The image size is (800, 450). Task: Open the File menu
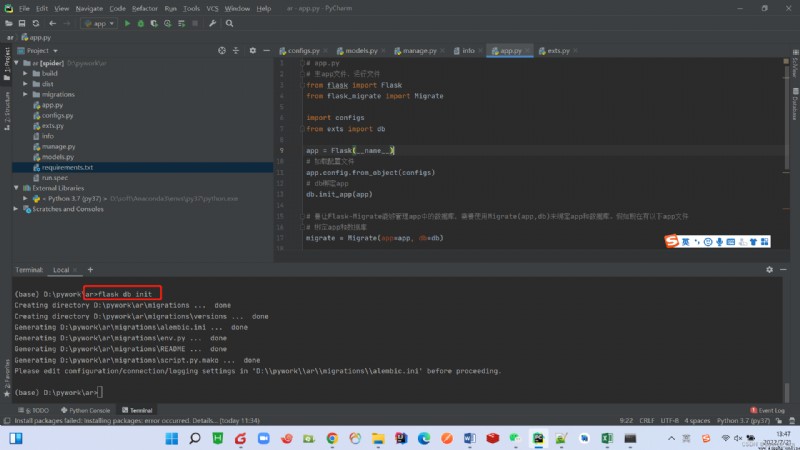click(24, 8)
